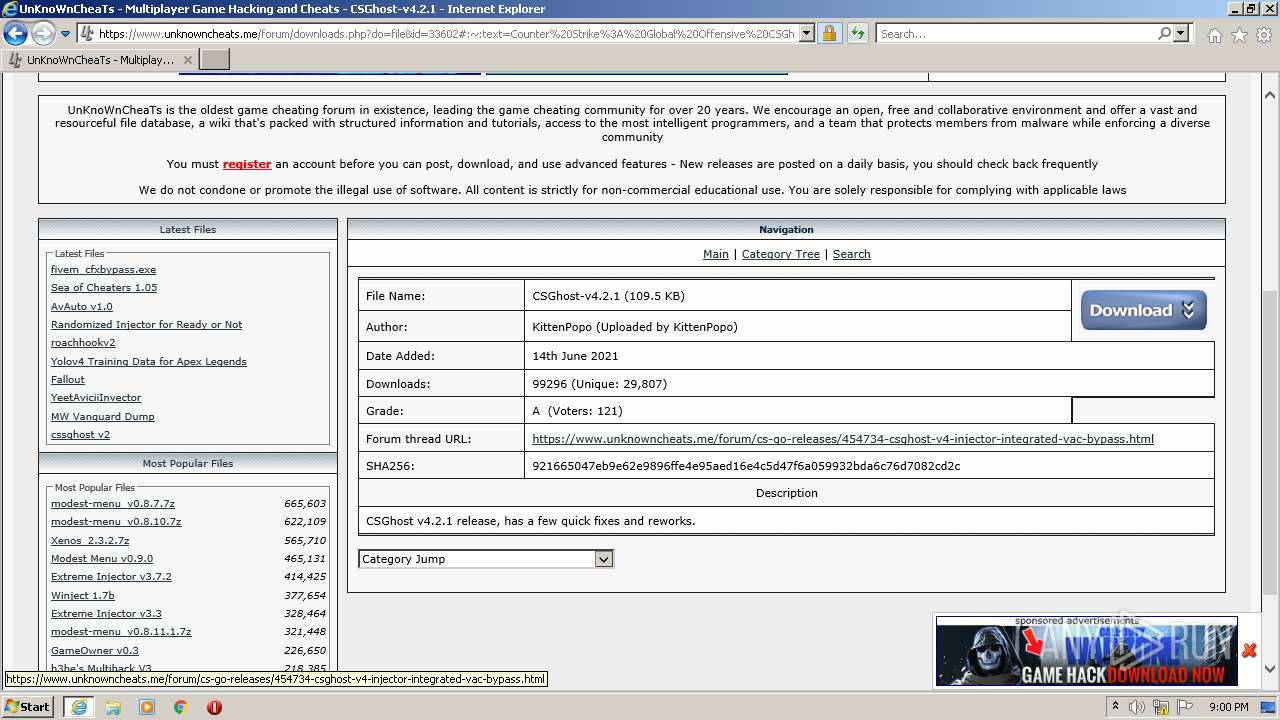1280x720 pixels.
Task: Open cssghost v2 link
Action: point(80,435)
